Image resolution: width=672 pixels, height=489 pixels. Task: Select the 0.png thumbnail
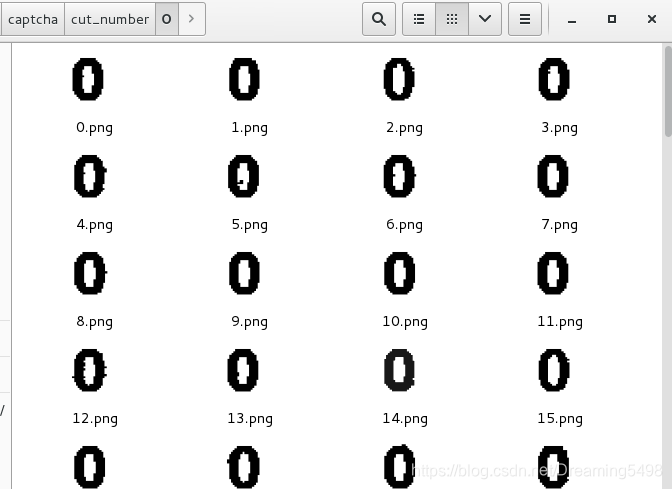click(88, 79)
